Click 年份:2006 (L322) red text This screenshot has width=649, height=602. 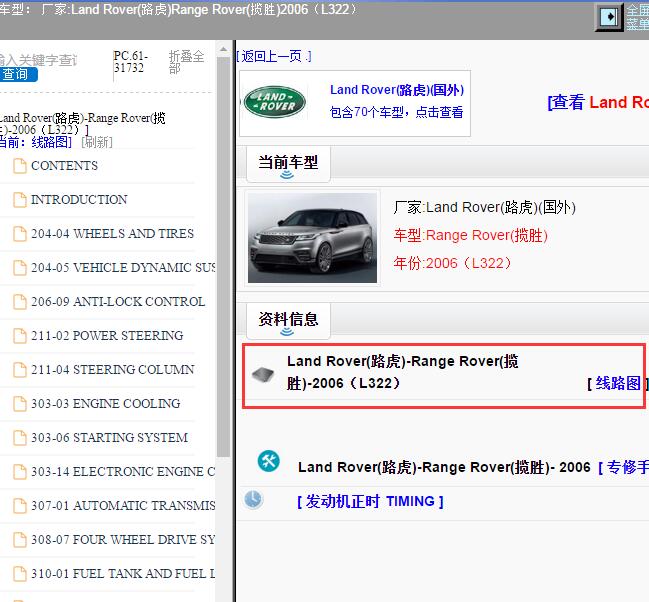(453, 263)
